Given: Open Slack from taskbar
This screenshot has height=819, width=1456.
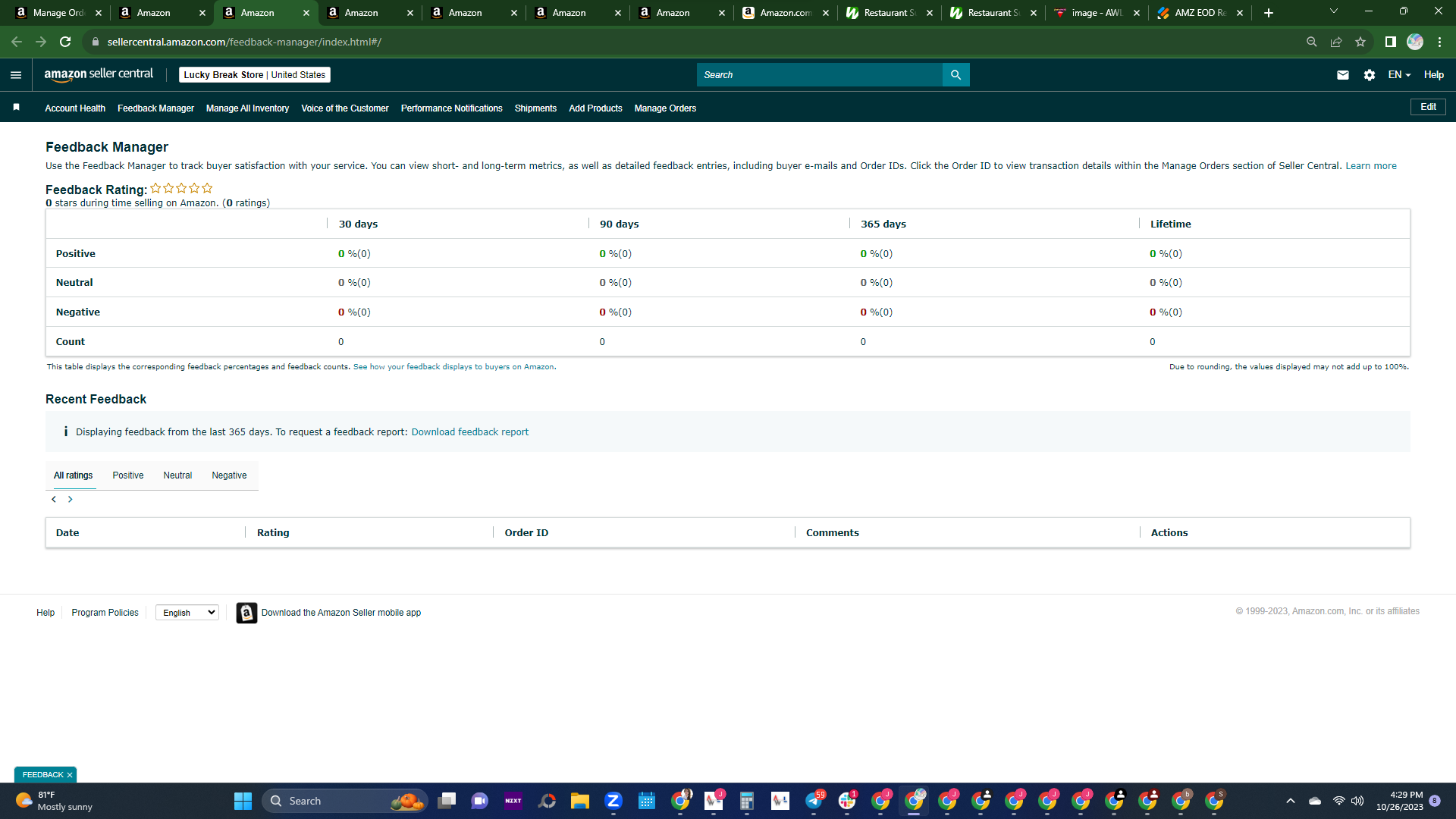Looking at the screenshot, I should (847, 801).
